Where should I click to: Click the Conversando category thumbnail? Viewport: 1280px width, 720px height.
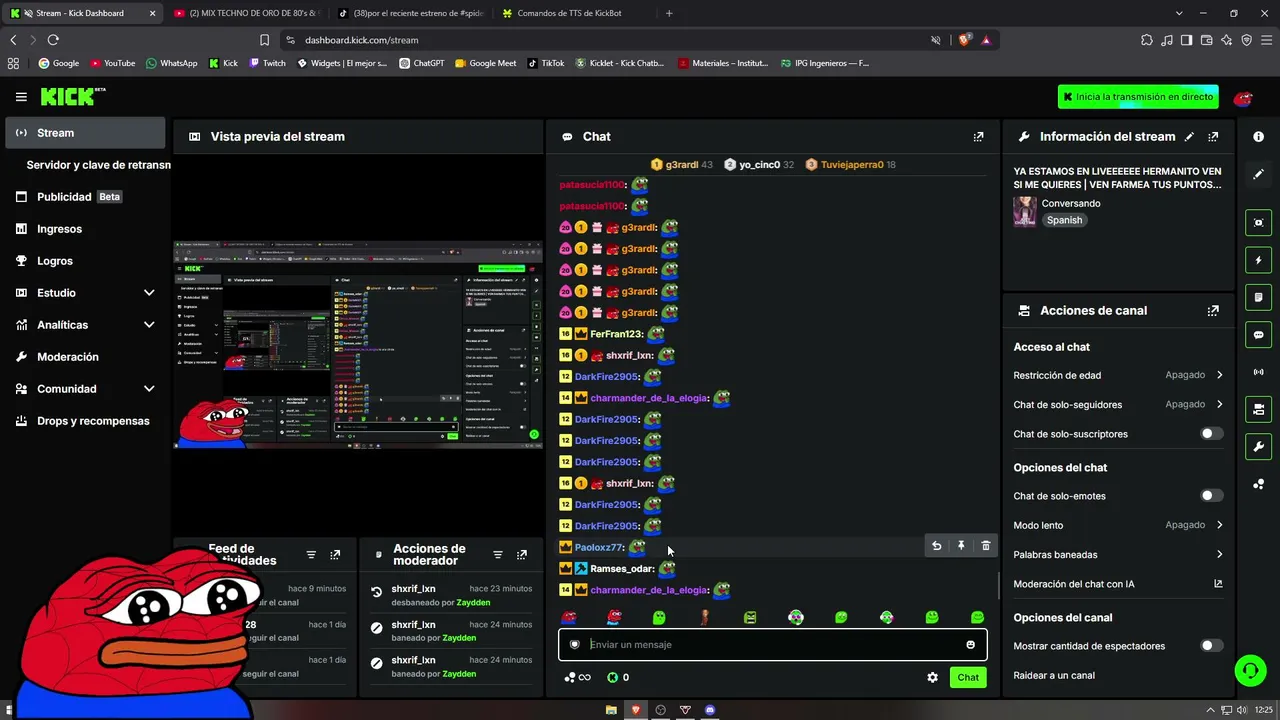(1025, 211)
